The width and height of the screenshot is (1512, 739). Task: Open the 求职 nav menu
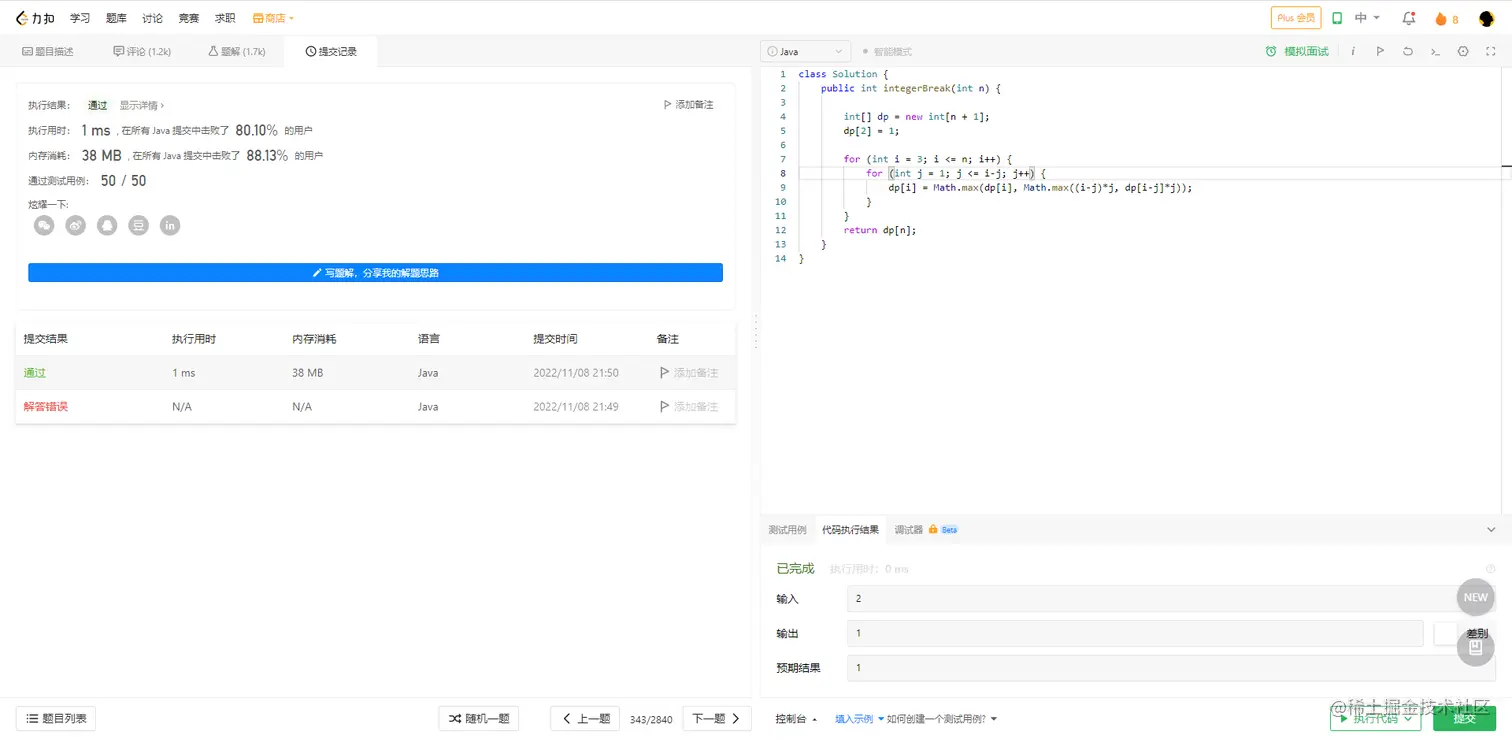click(x=225, y=18)
